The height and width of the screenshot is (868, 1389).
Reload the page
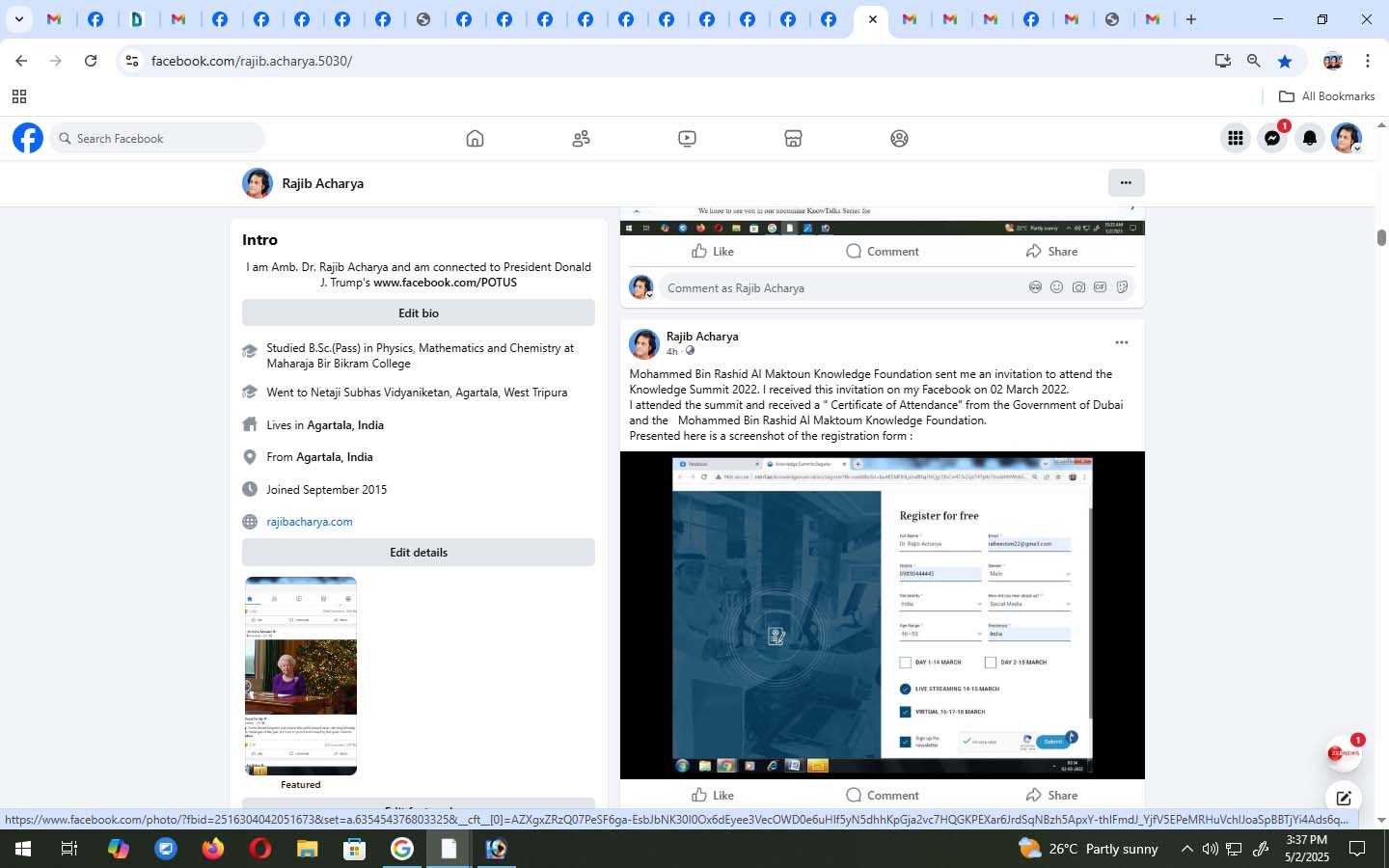(91, 61)
